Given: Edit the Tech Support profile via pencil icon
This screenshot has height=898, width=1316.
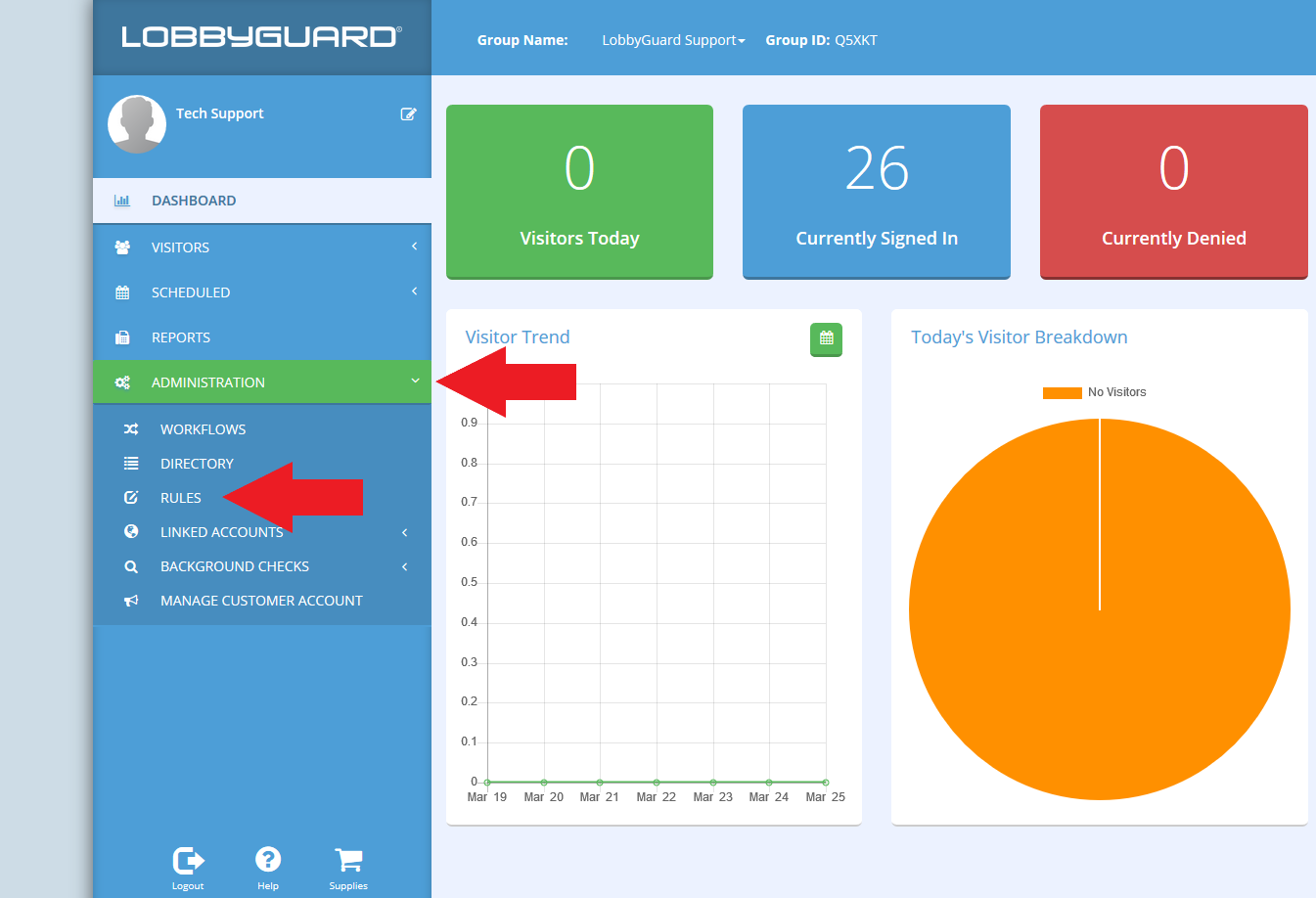Looking at the screenshot, I should click(x=408, y=114).
